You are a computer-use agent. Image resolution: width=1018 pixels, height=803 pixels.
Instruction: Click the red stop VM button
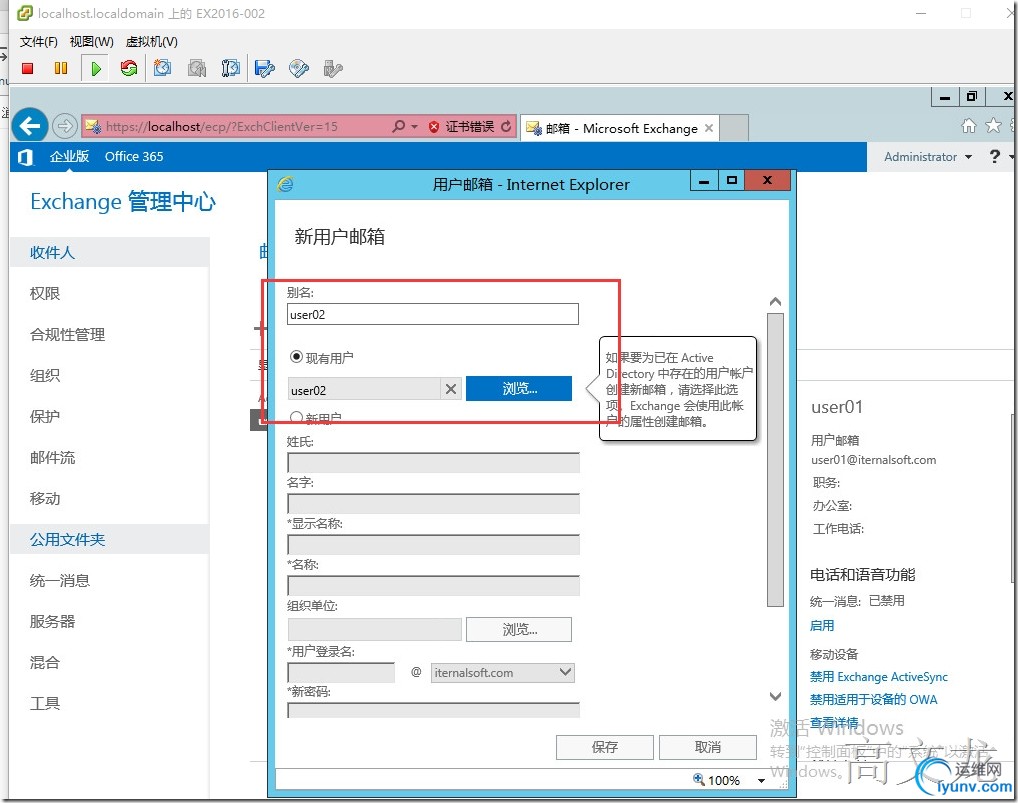click(x=27, y=68)
